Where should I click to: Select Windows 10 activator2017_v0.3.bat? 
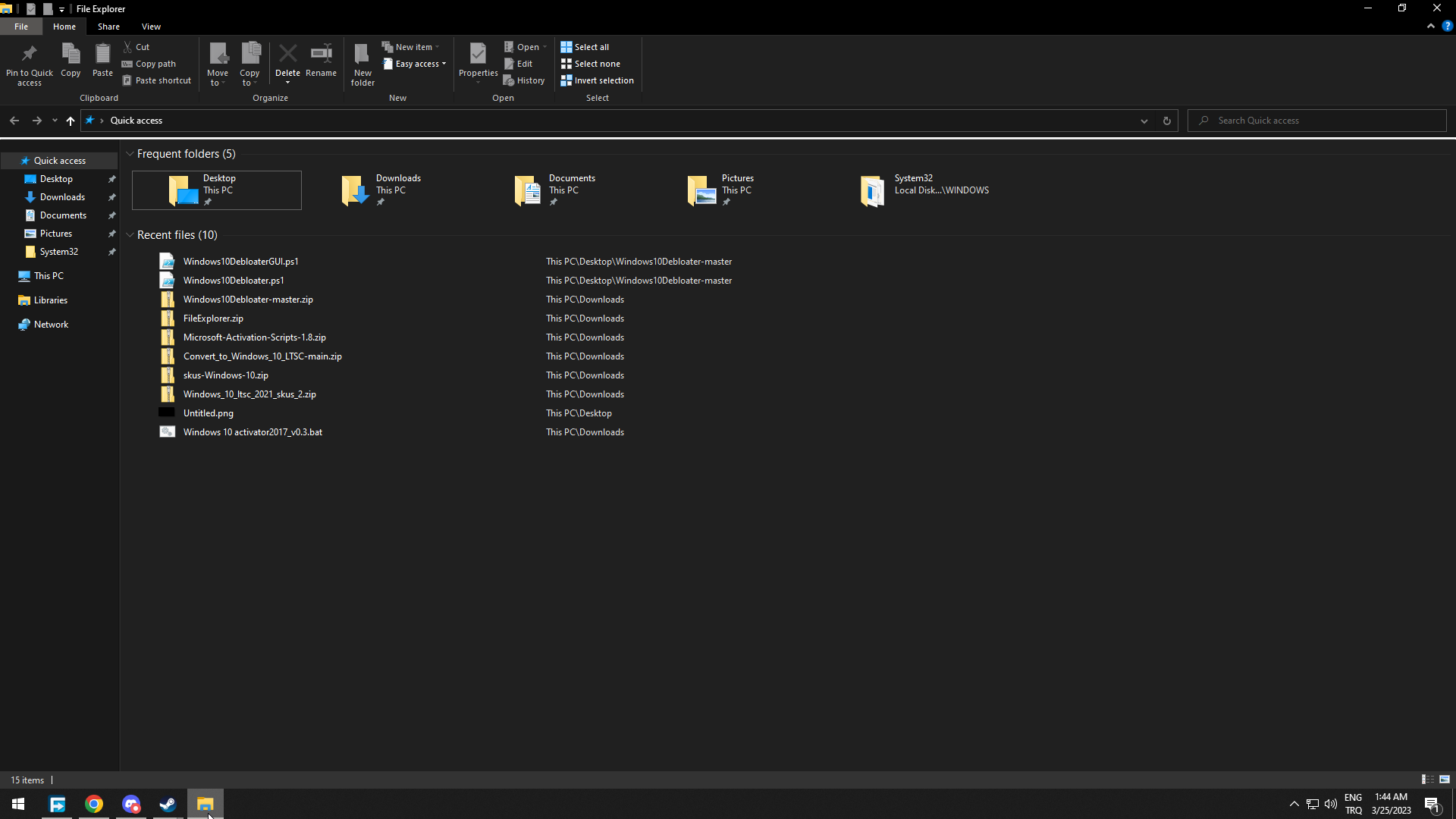tap(253, 432)
